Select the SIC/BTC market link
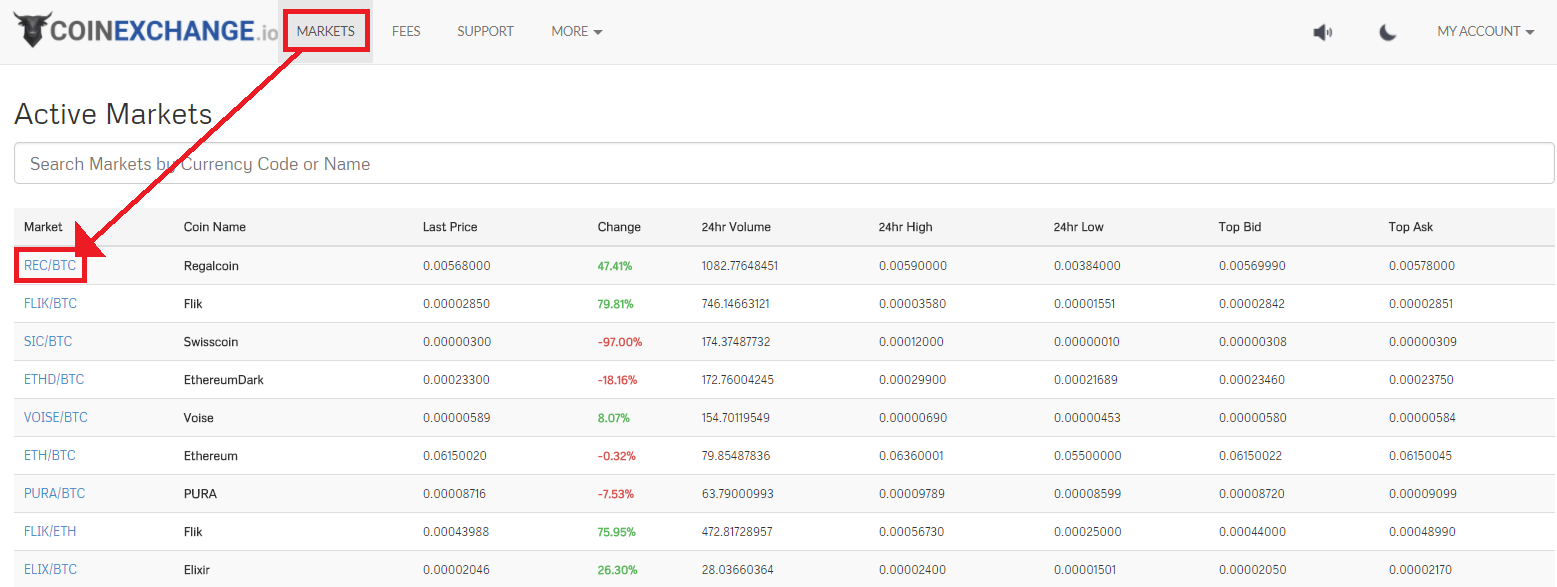The image size is (1557, 587). tap(48, 342)
